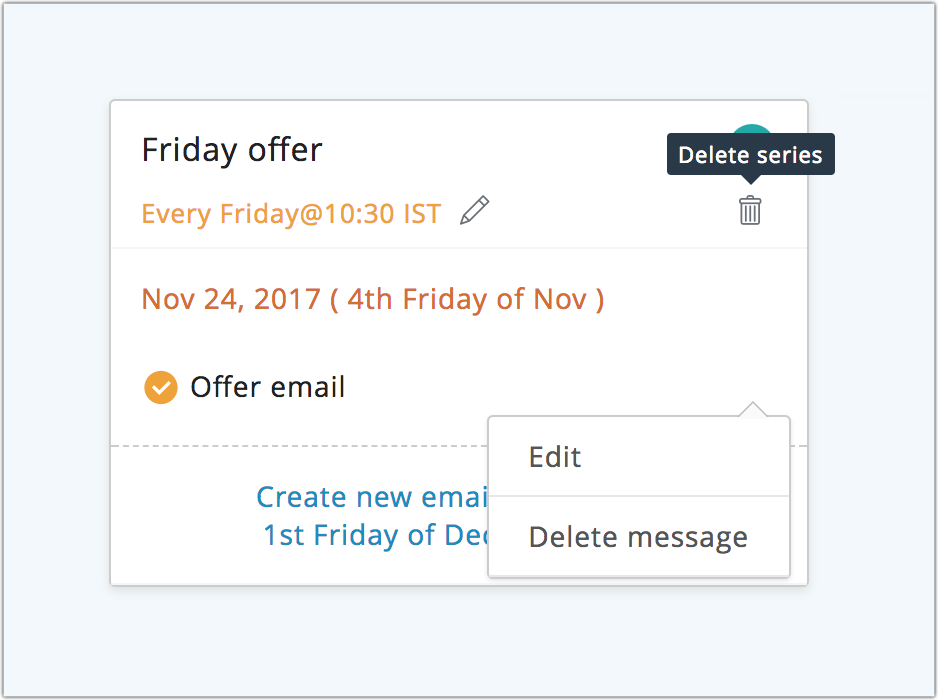Click the 1st Friday of Dec link text
The width and height of the screenshot is (938, 700).
tap(375, 535)
